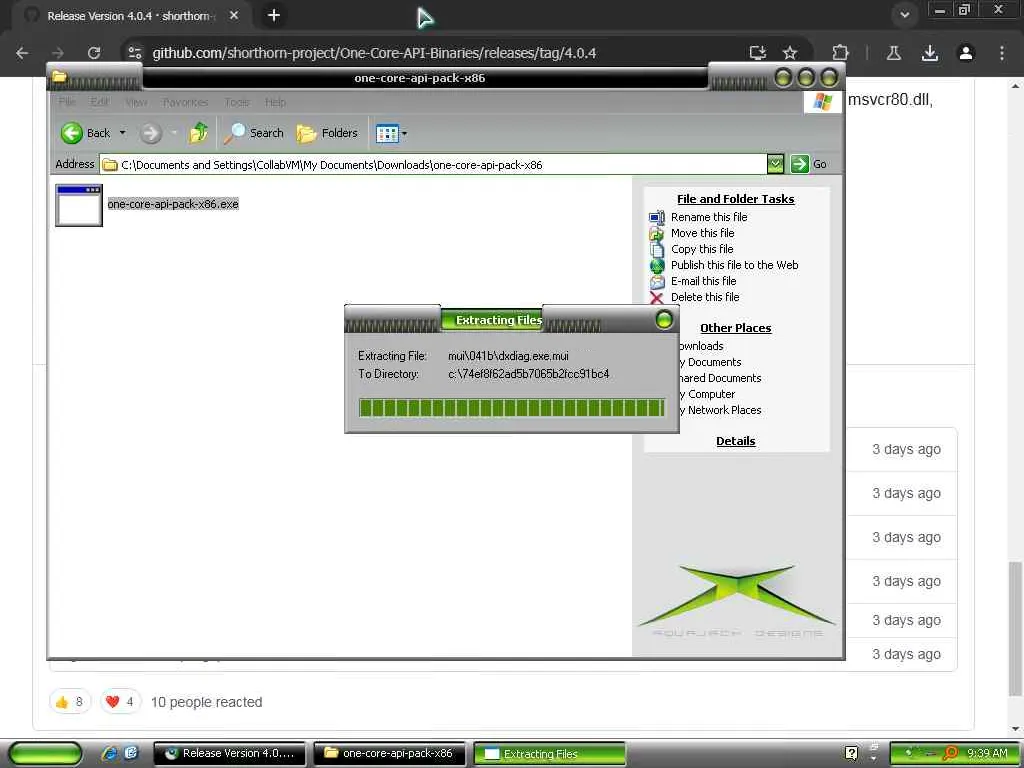Screen dimensions: 1024x768
Task: Open the tab search dropdown chevron
Action: pos(904,15)
